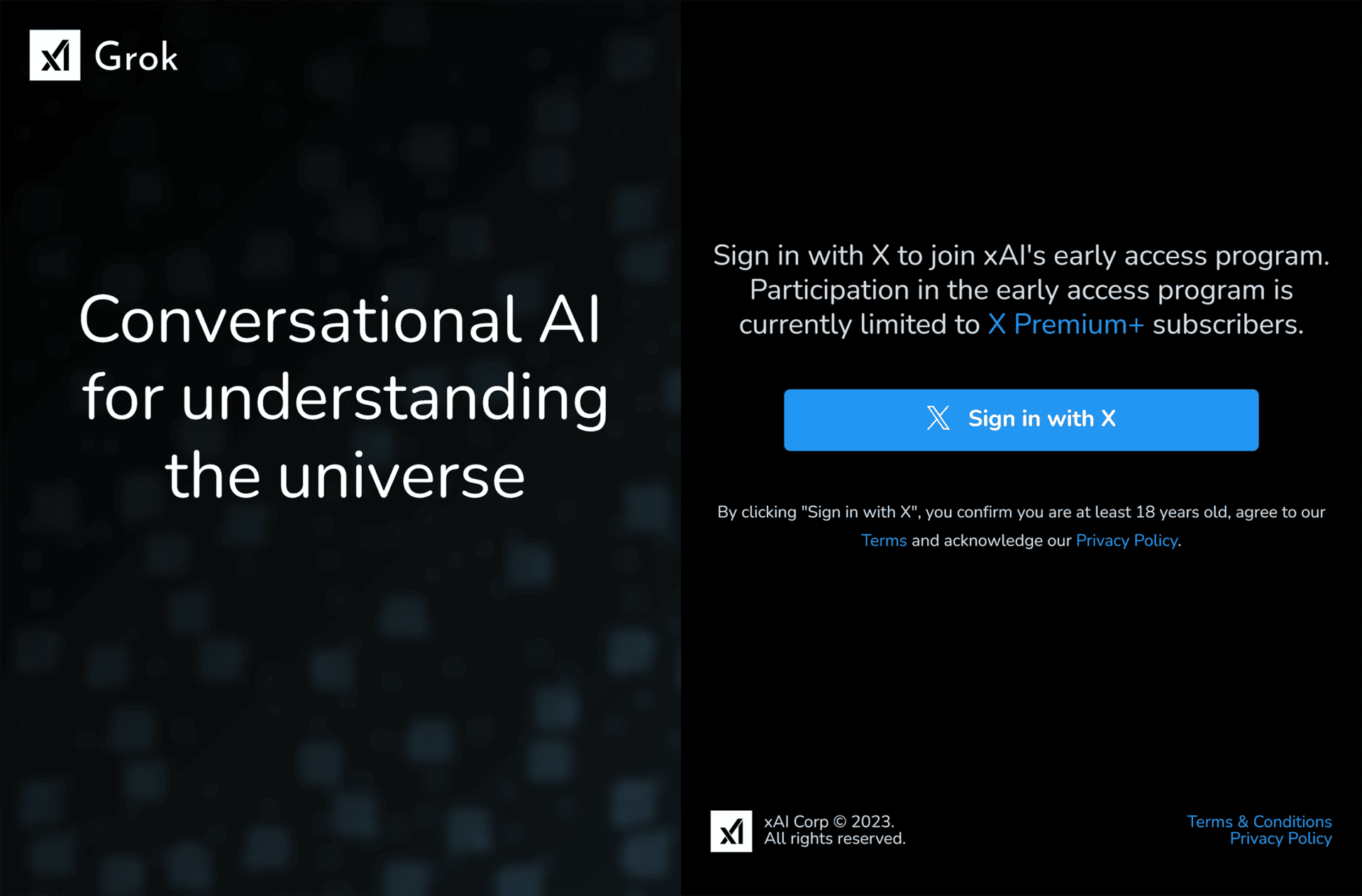Click the xAI Corp logo near the copyright notice
The height and width of the screenshot is (896, 1362).
coord(731,830)
